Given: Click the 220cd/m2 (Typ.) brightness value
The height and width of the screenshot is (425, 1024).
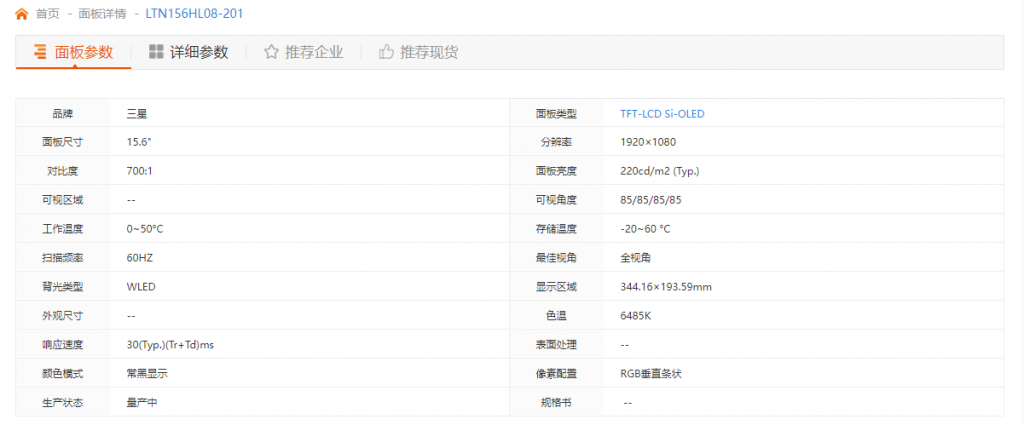Looking at the screenshot, I should [660, 172].
